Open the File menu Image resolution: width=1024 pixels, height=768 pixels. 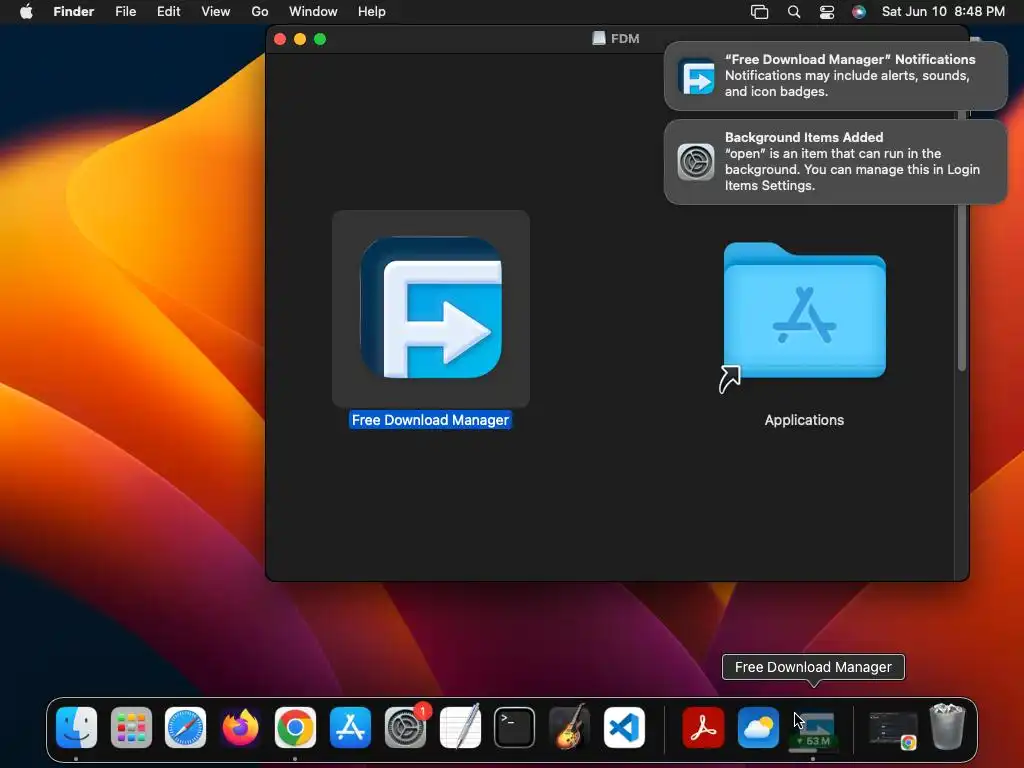pyautogui.click(x=125, y=12)
